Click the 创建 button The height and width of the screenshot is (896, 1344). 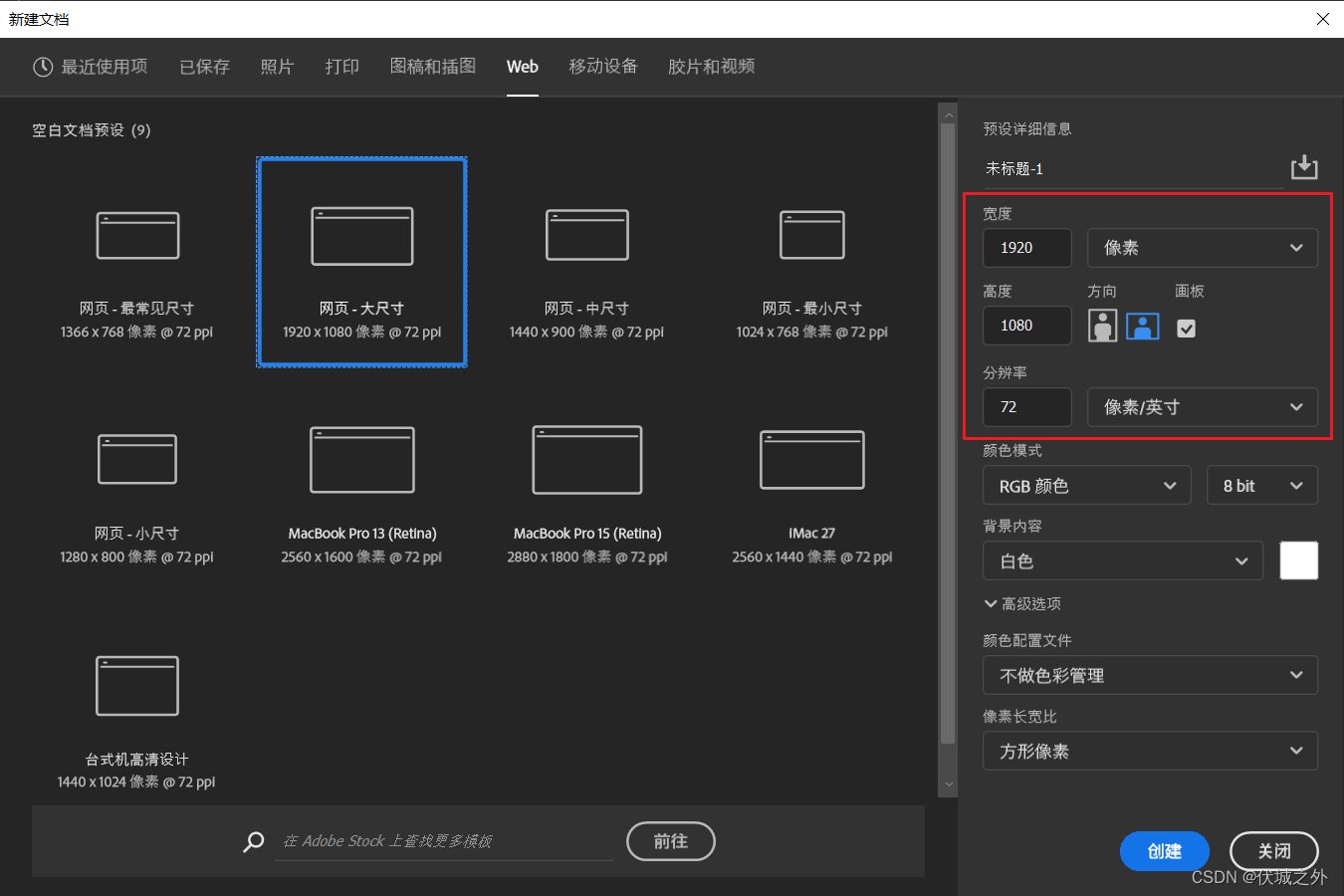pos(1164,851)
